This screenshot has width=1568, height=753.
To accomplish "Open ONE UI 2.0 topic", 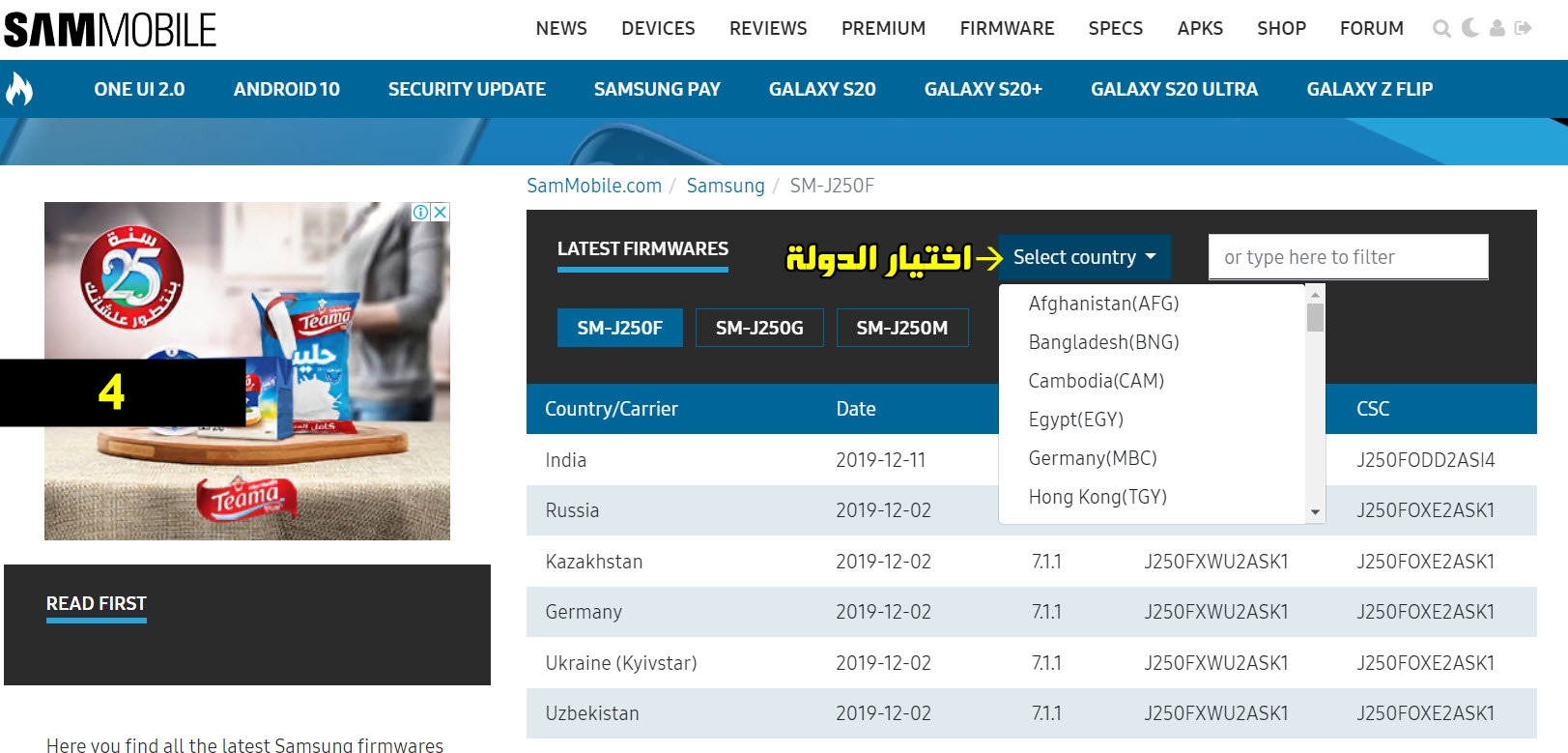I will pyautogui.click(x=139, y=89).
